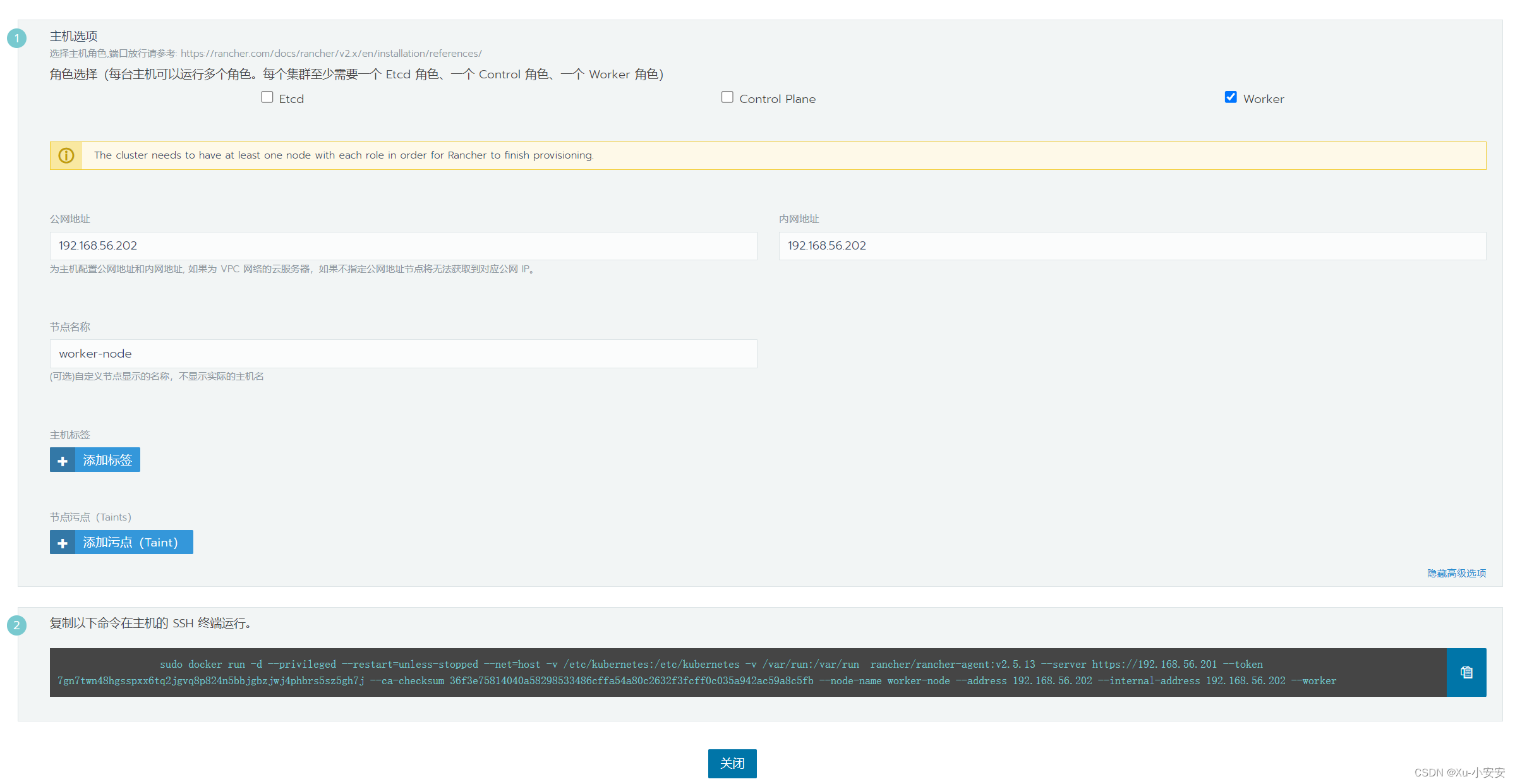The width and height of the screenshot is (1515, 784).
Task: Click the 关闭 close button
Action: click(732, 763)
